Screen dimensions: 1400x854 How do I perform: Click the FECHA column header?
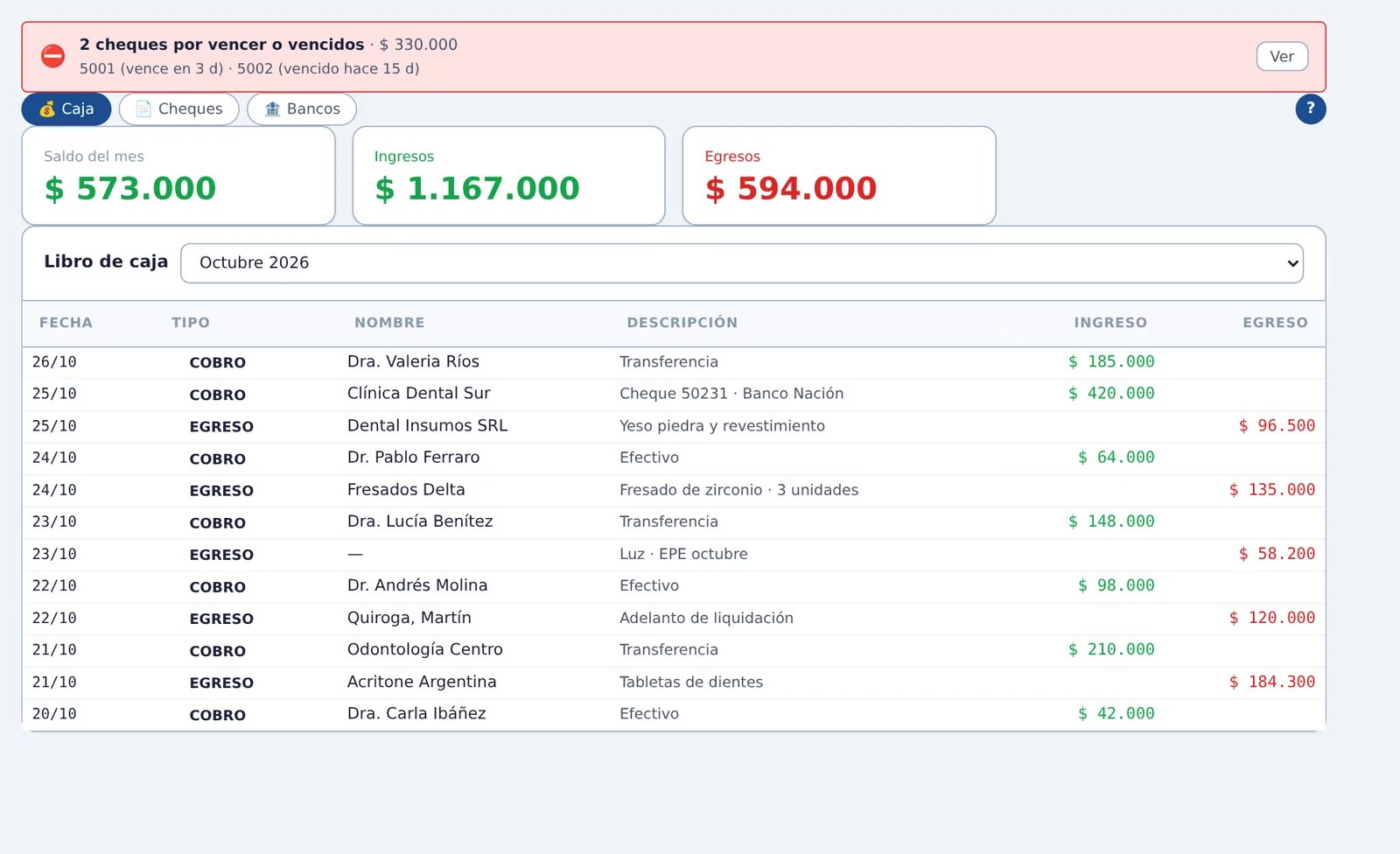(66, 323)
